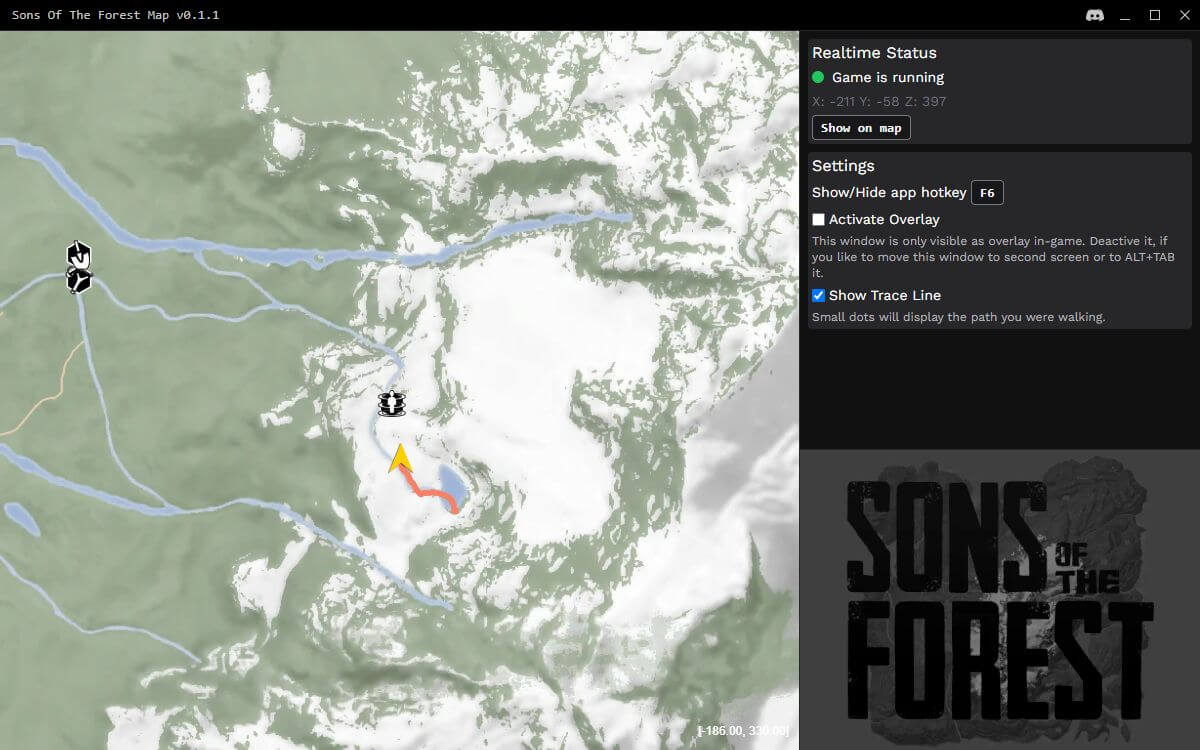The height and width of the screenshot is (750, 1200).
Task: Click the Realtime Status heading
Action: tap(875, 52)
